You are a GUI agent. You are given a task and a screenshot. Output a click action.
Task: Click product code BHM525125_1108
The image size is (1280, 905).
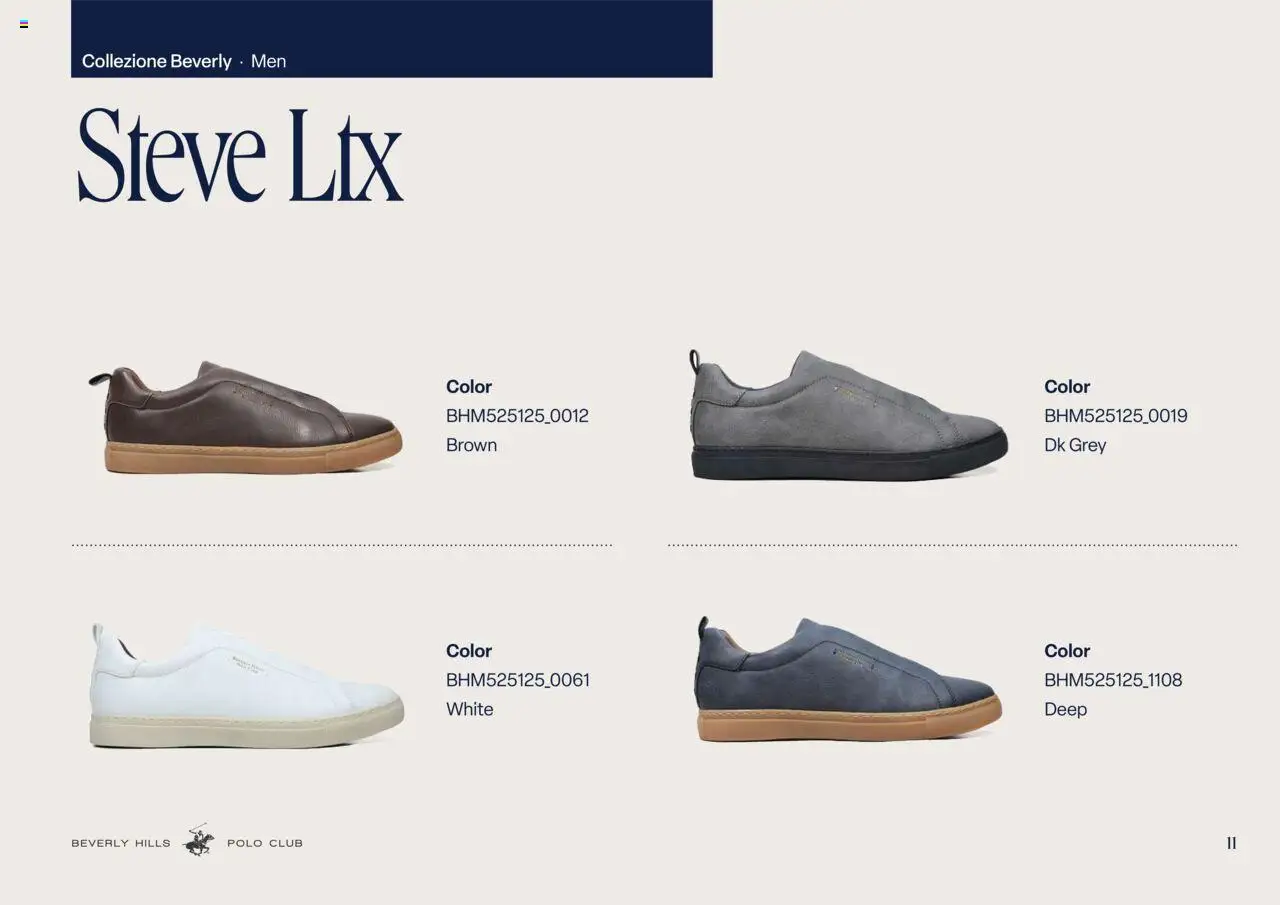click(x=1113, y=680)
